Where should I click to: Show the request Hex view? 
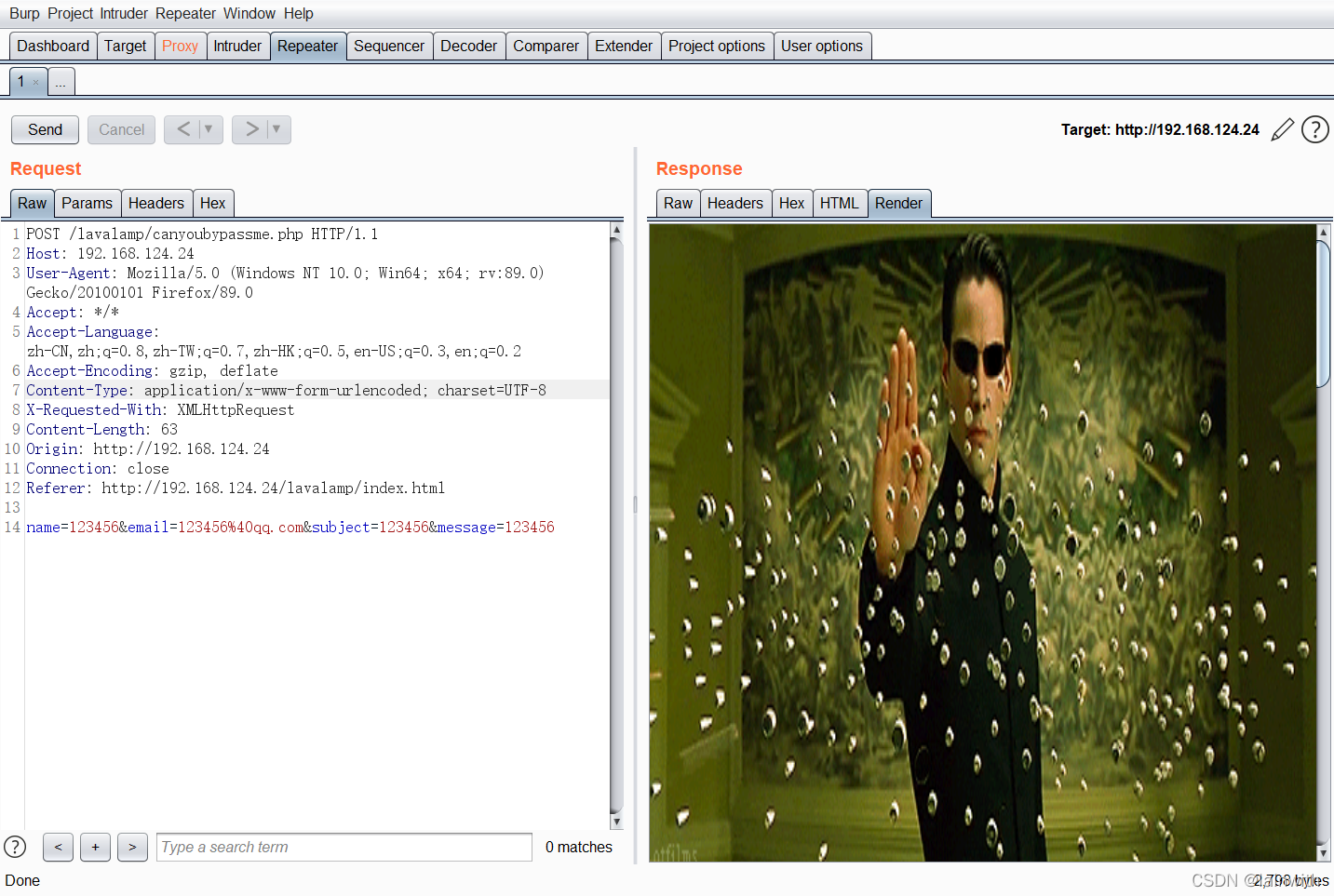point(213,203)
